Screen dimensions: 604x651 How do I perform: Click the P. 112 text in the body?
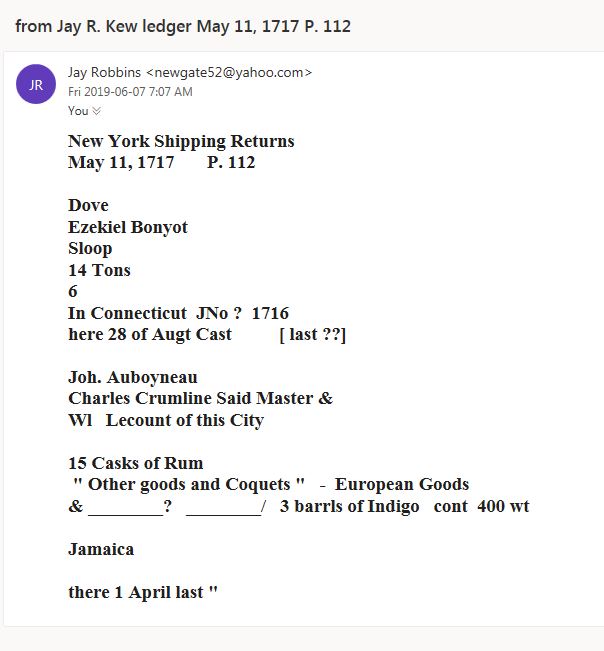tap(231, 162)
